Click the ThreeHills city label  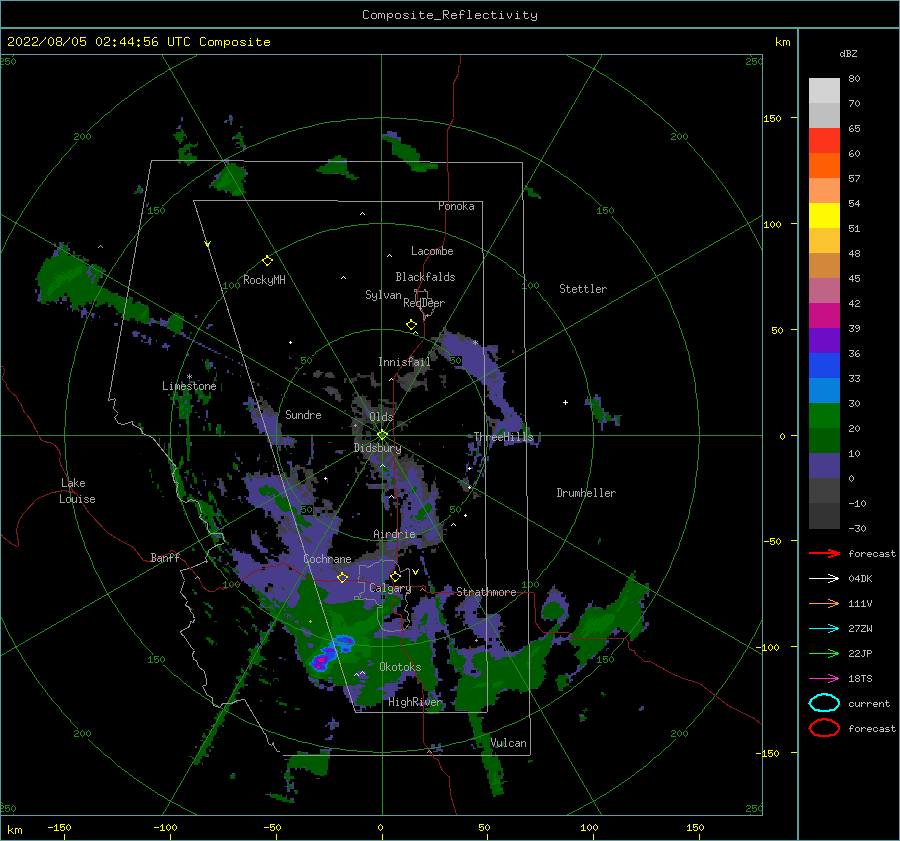503,437
